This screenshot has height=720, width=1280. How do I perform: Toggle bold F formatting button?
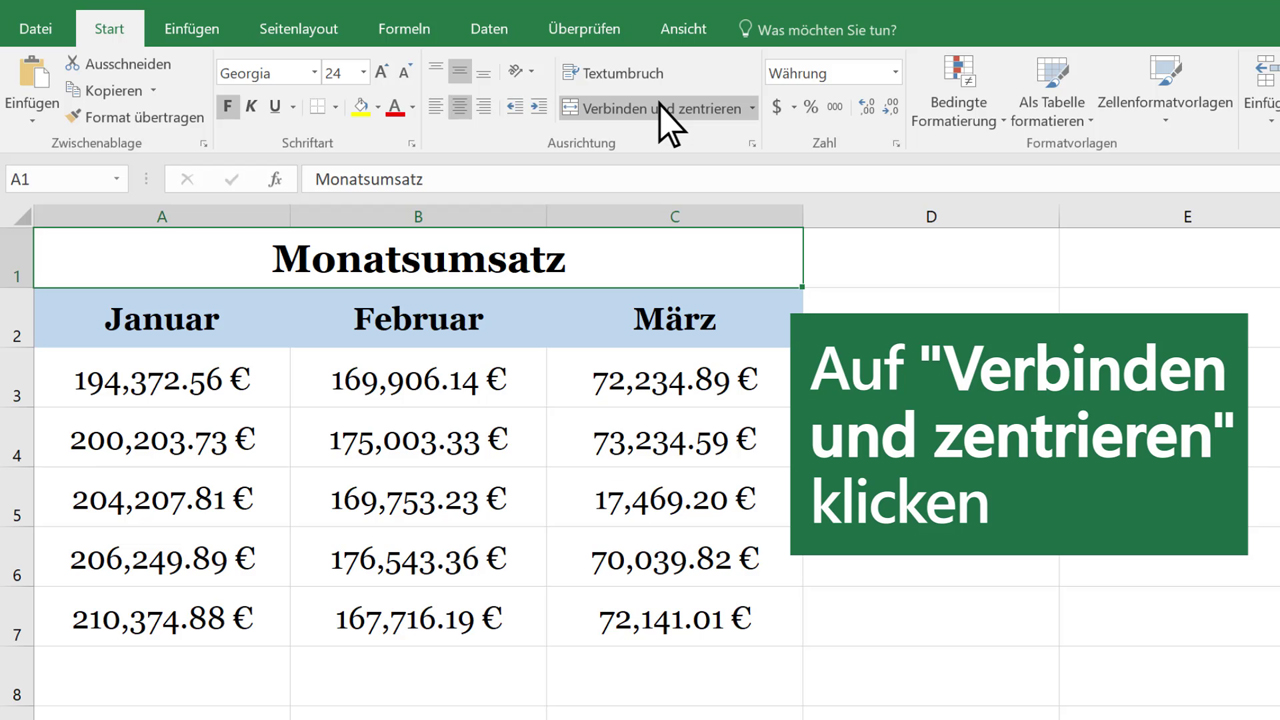(228, 106)
